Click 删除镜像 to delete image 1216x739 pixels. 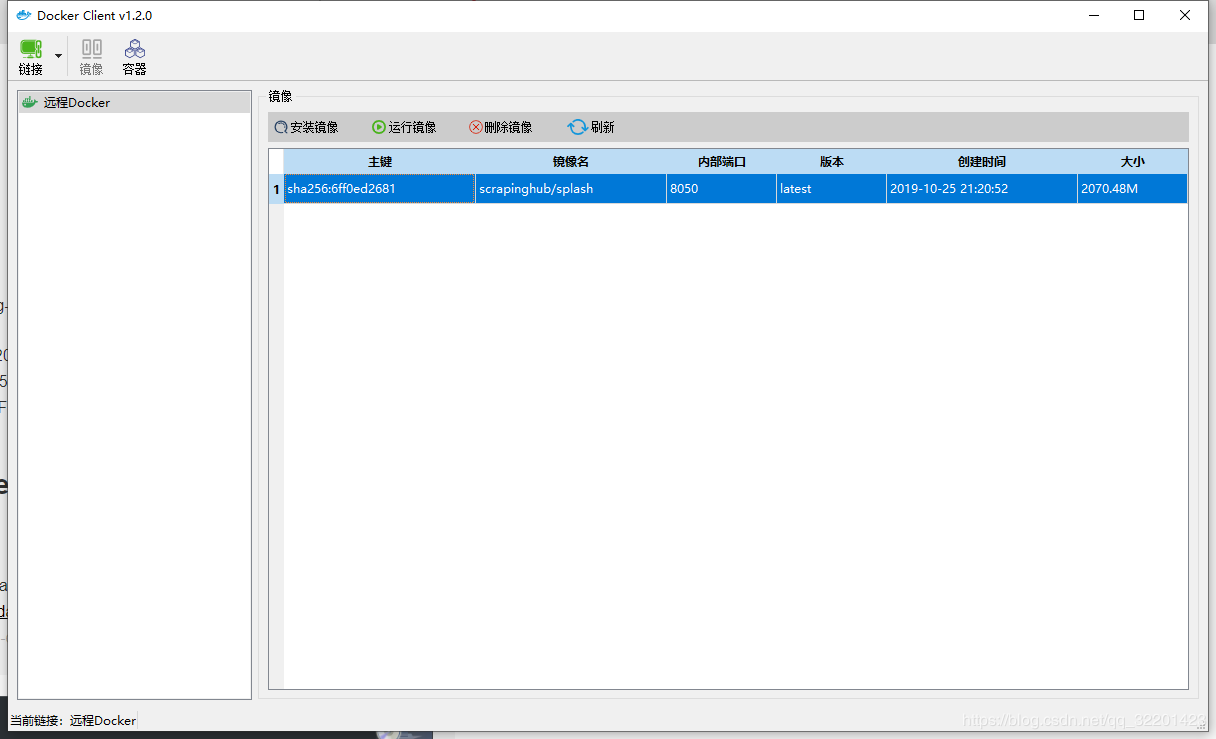(500, 127)
